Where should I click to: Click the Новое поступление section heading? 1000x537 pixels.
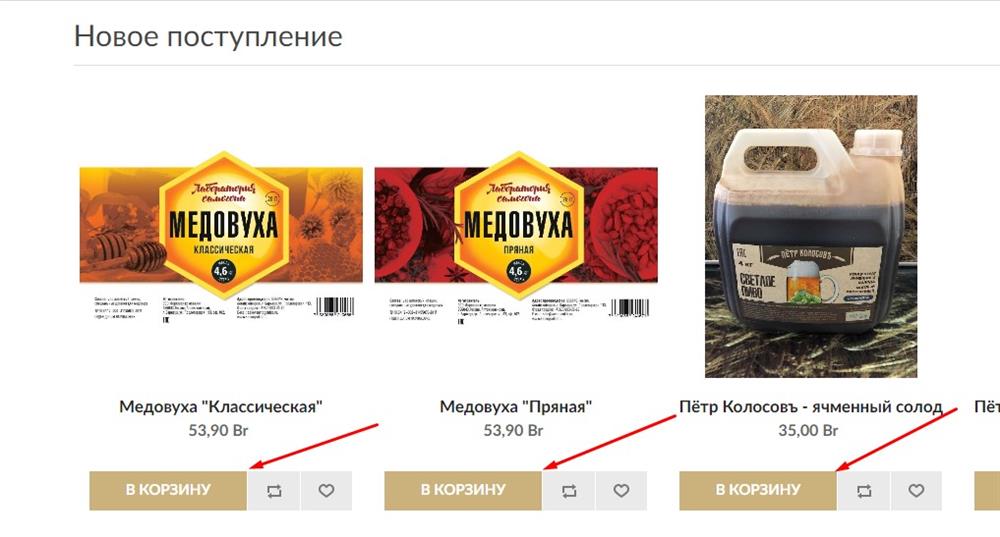[208, 36]
